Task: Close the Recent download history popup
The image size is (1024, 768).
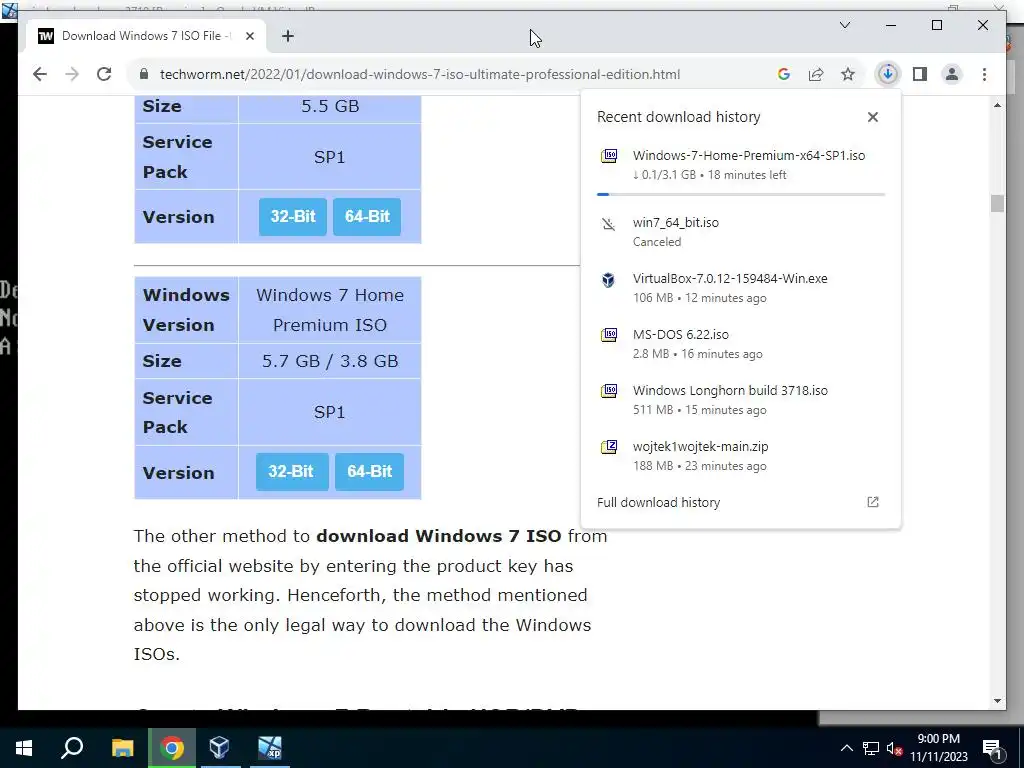Action: pyautogui.click(x=872, y=117)
